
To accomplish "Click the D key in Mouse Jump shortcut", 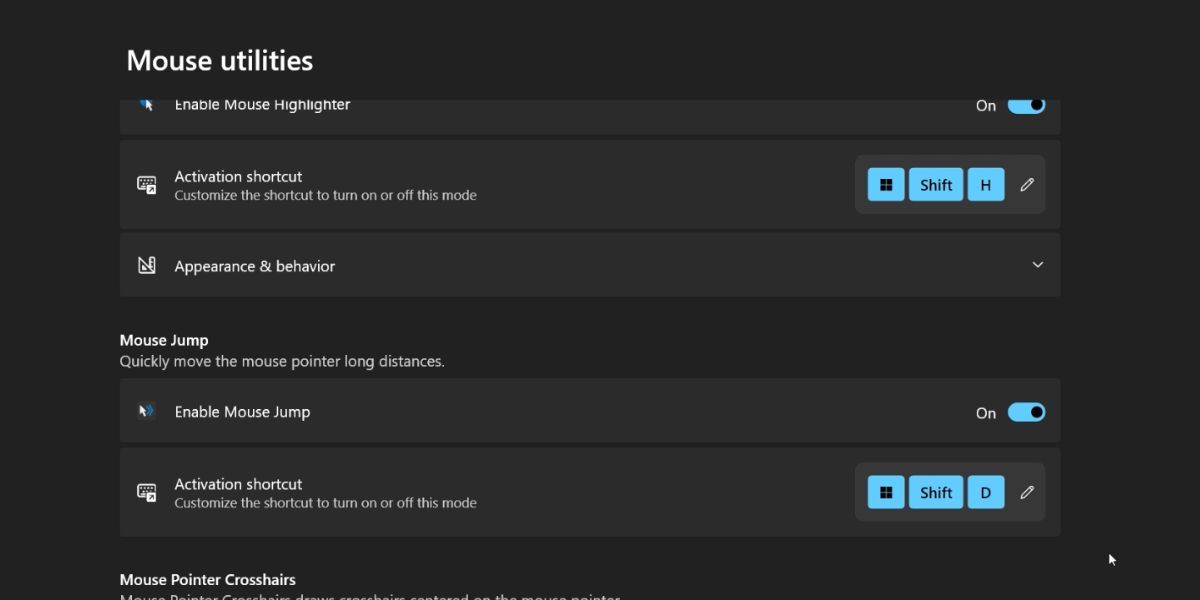I will click(x=985, y=492).
